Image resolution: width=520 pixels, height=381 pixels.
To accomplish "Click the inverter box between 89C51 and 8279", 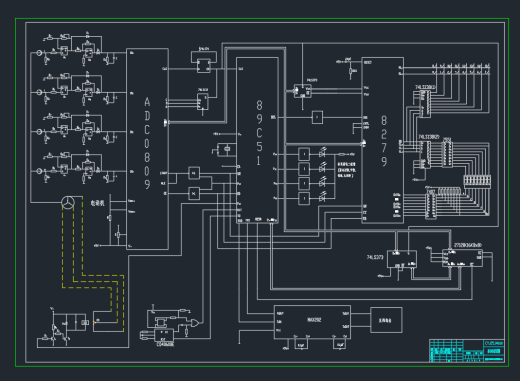I will tap(317, 117).
